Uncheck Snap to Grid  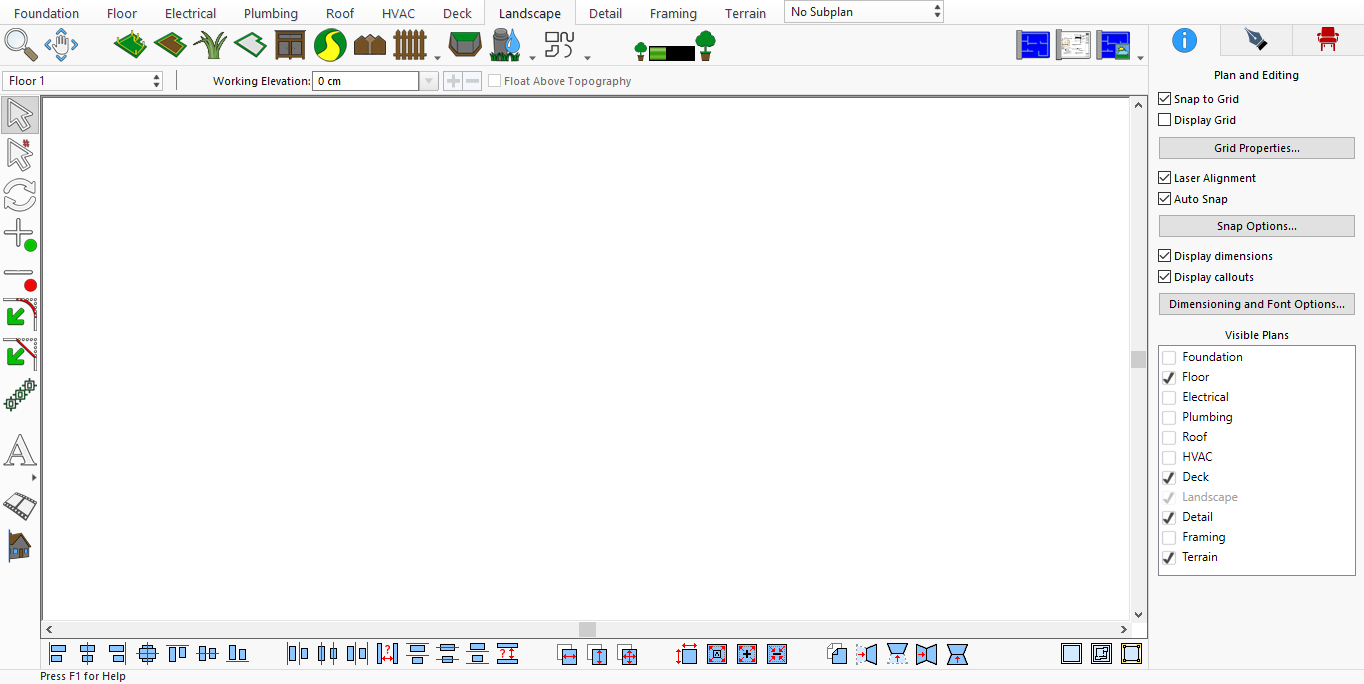pos(1164,99)
